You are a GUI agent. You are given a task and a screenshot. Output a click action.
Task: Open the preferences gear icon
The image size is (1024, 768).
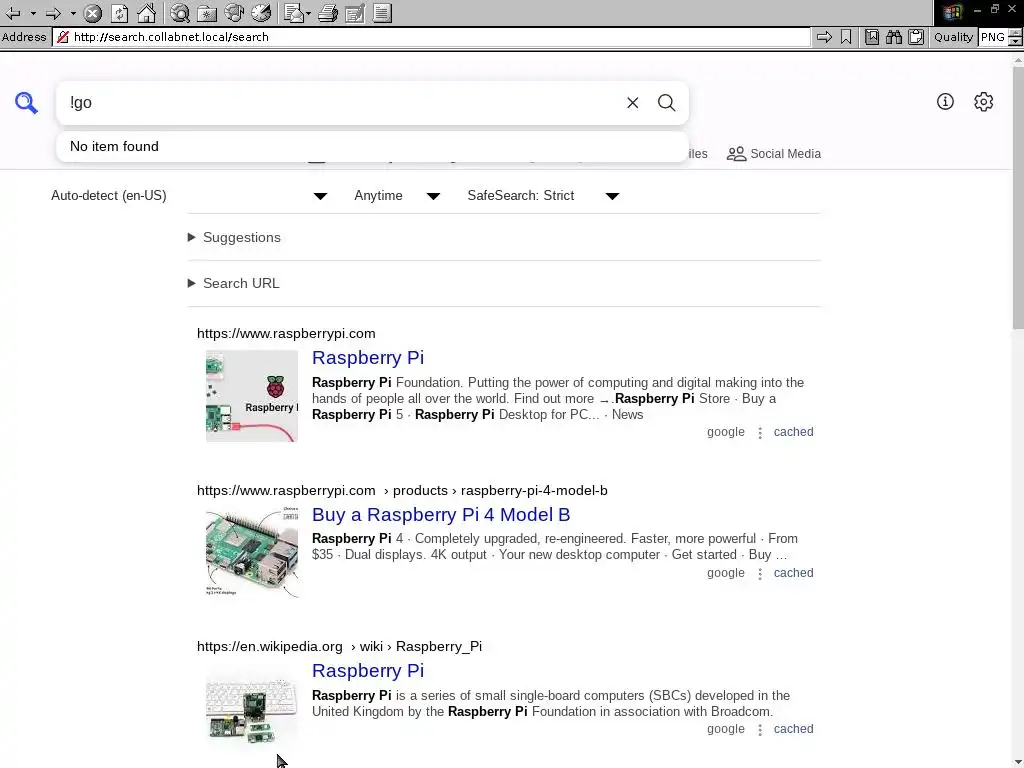[x=984, y=101]
